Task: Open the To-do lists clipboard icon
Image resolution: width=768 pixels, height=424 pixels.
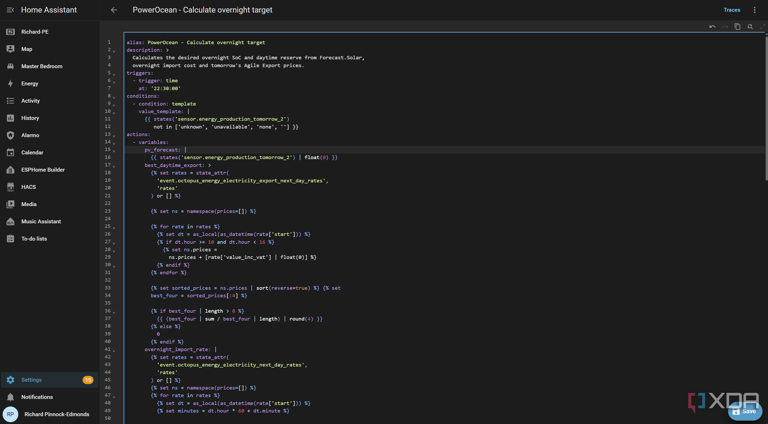Action: click(x=10, y=239)
